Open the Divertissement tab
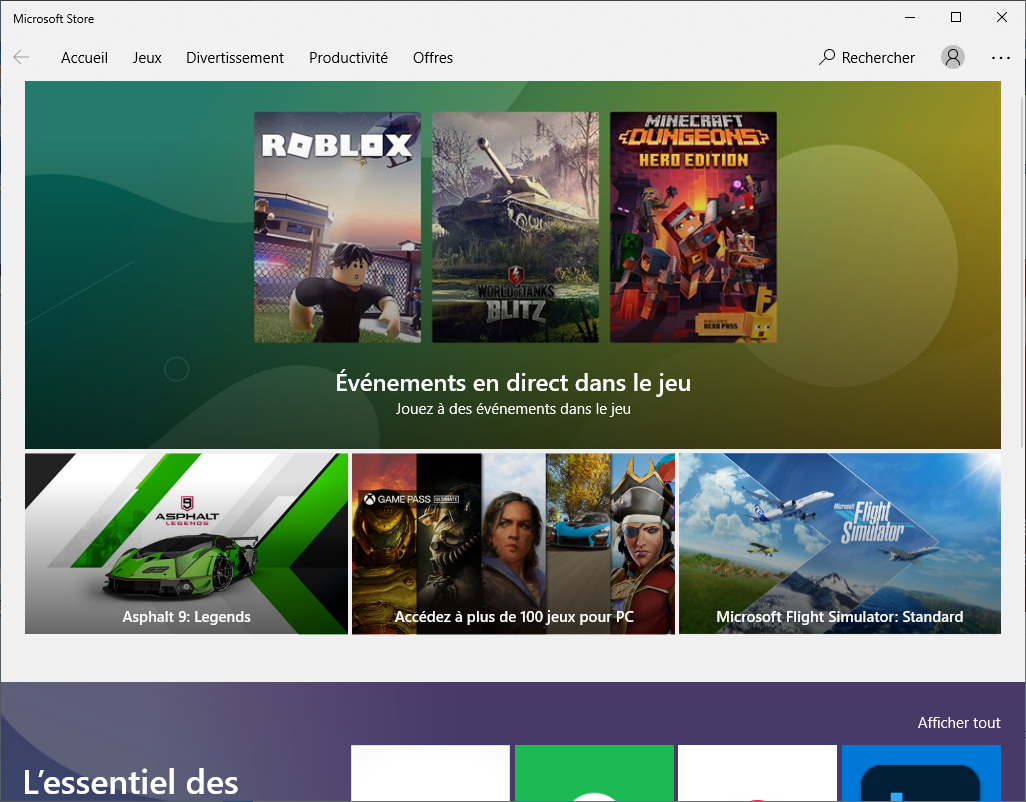This screenshot has width=1026, height=802. point(235,58)
